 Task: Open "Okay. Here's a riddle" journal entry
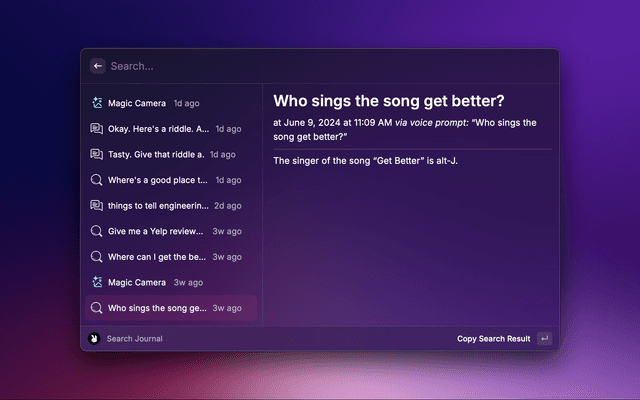click(158, 129)
